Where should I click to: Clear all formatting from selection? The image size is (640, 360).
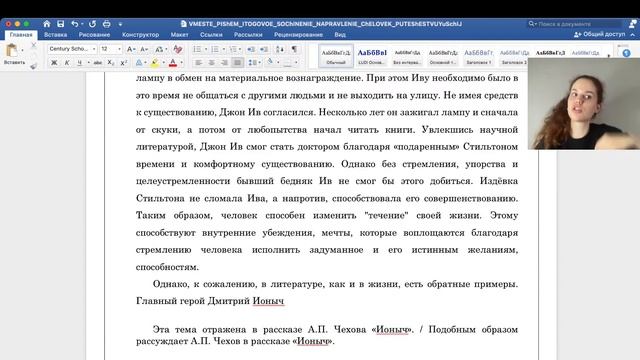[178, 49]
